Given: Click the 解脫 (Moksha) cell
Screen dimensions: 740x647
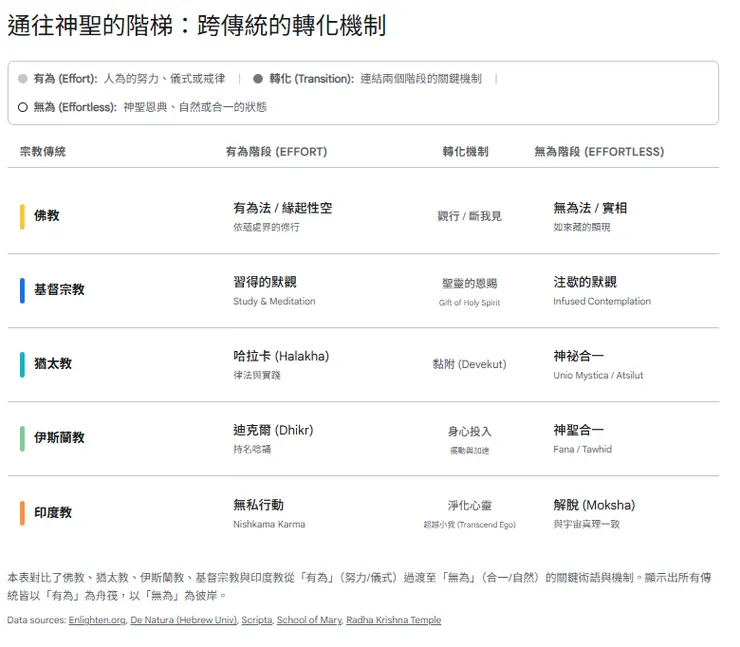Looking at the screenshot, I should point(594,505).
